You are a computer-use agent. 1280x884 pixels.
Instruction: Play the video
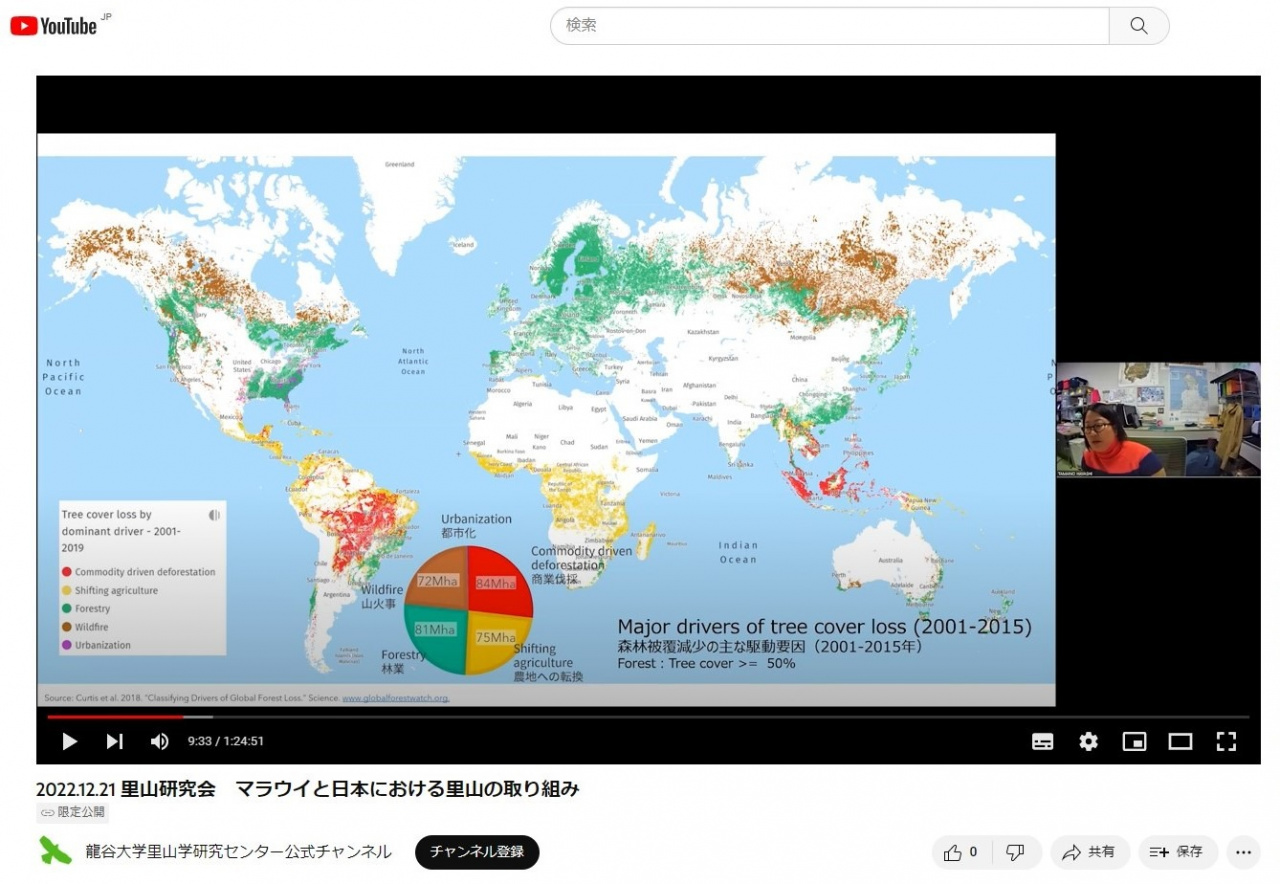pos(69,741)
